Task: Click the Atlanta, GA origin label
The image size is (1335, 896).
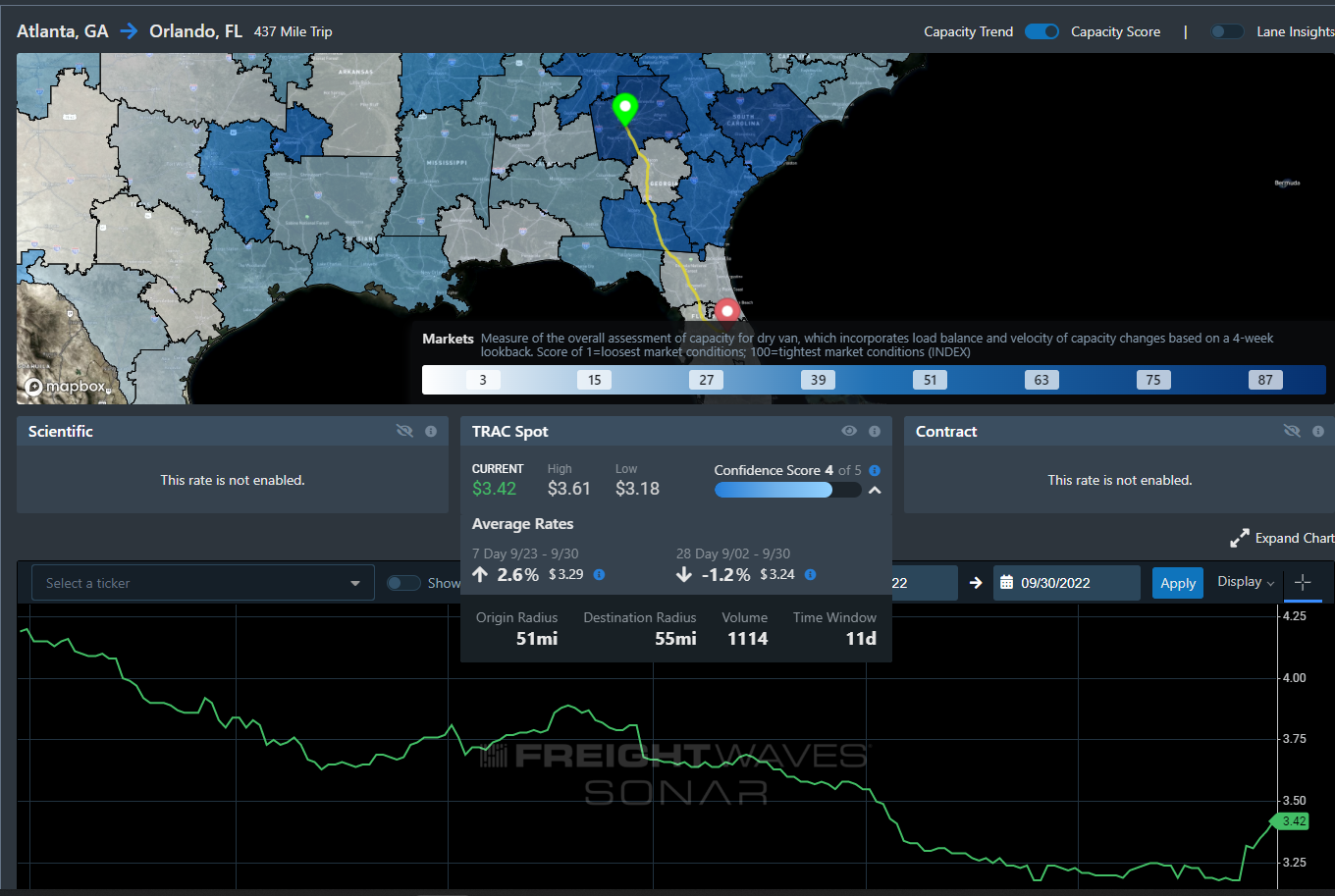Action: tap(63, 31)
